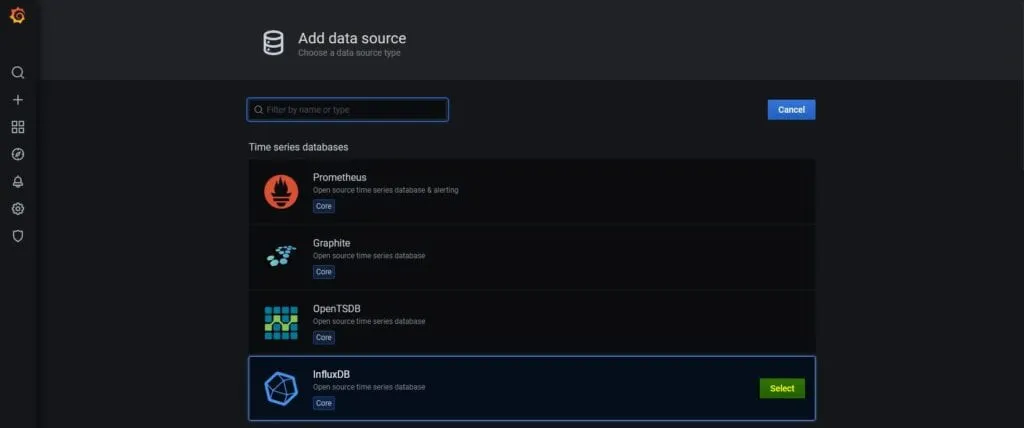This screenshot has width=1024, height=428.
Task: Click the Add data source database icon
Action: (273, 43)
